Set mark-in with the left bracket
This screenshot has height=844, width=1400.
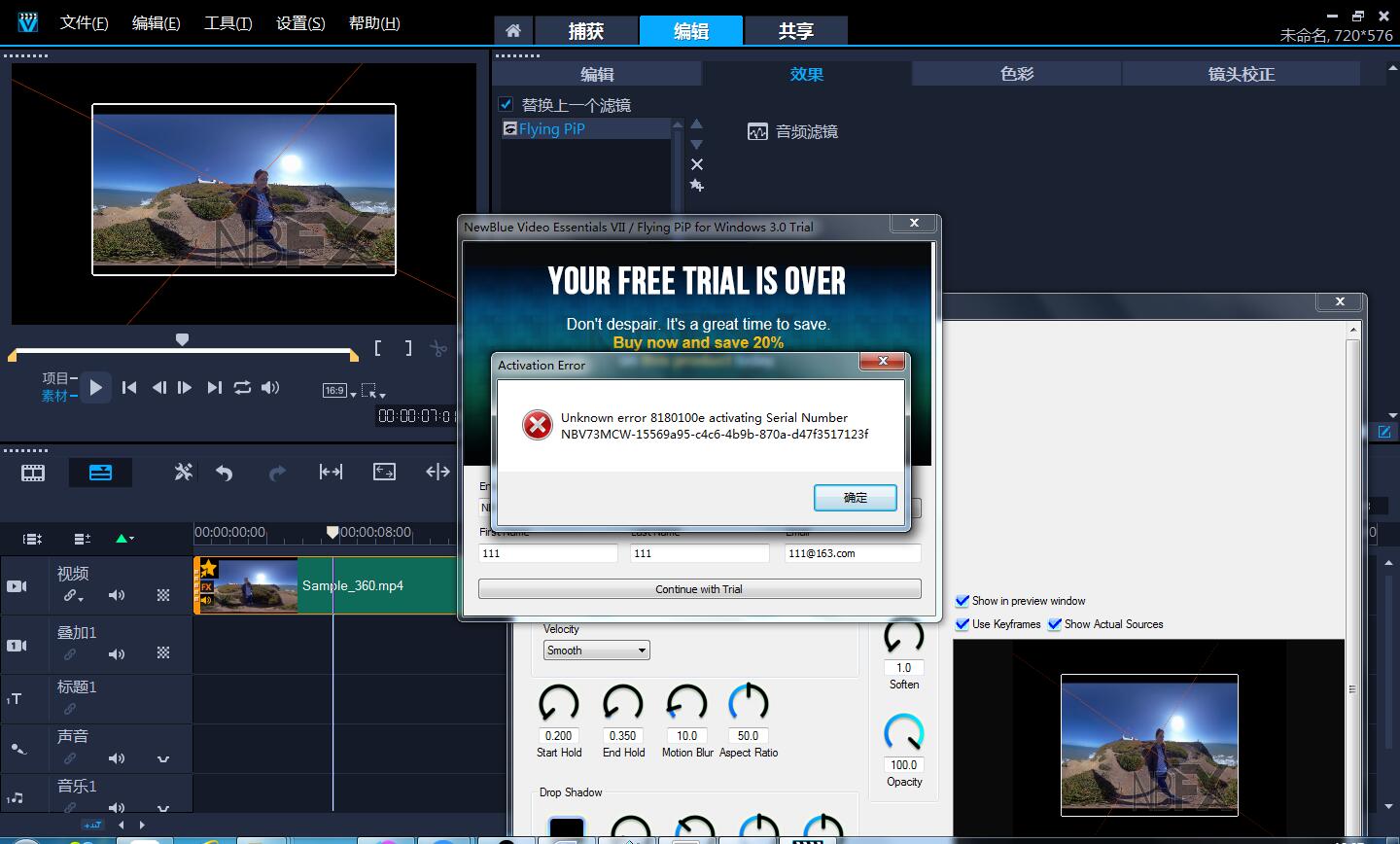pos(378,347)
